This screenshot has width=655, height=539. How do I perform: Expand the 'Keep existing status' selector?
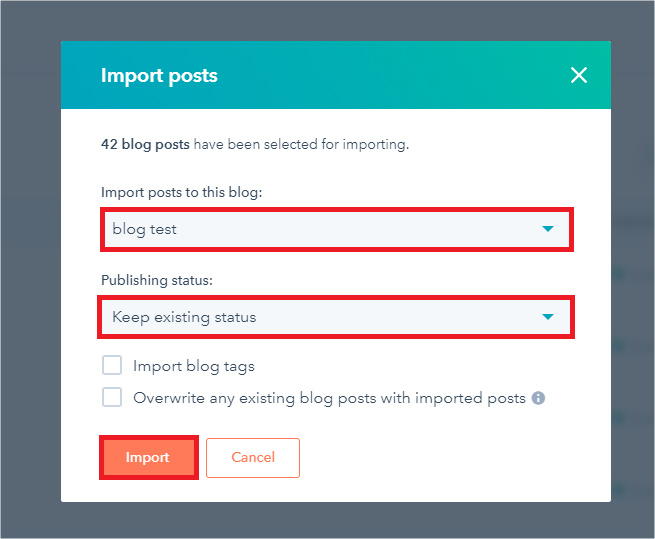(x=320, y=317)
